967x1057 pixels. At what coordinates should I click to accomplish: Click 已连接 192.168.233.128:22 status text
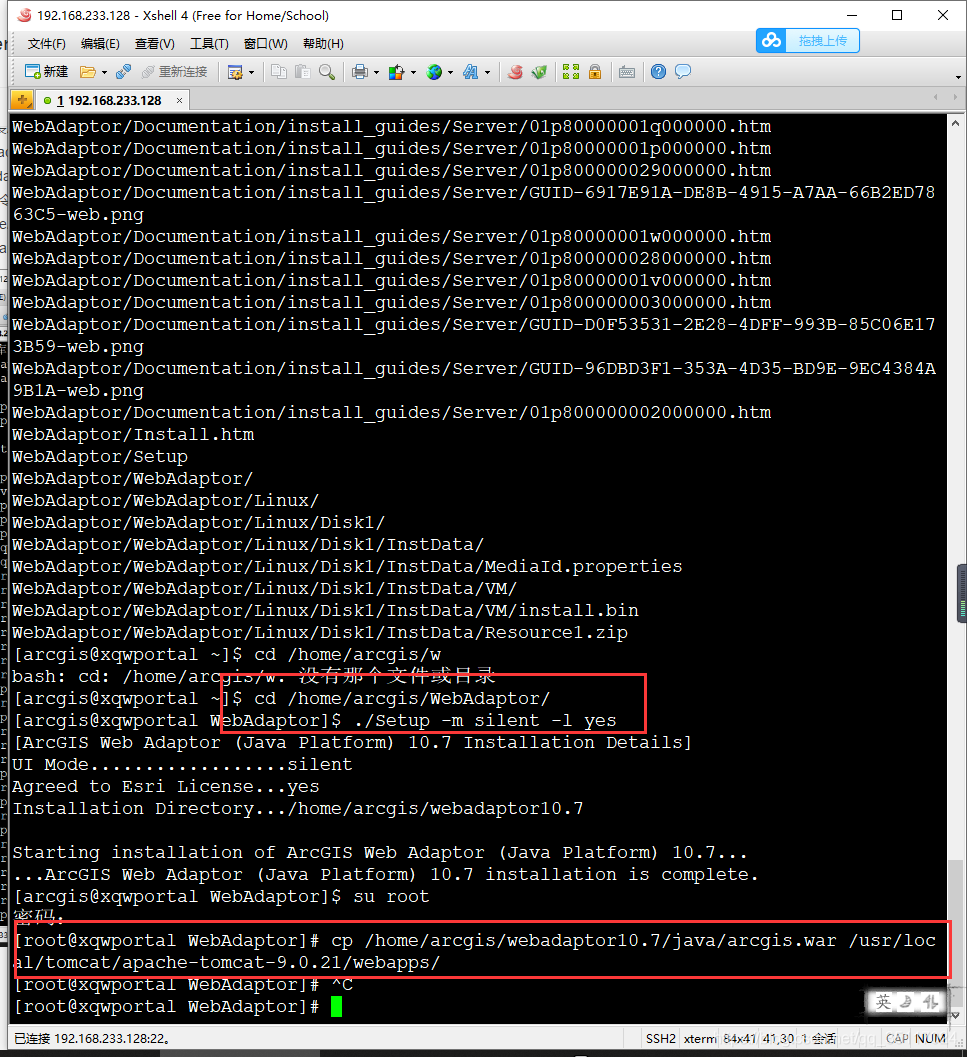[x=92, y=1039]
